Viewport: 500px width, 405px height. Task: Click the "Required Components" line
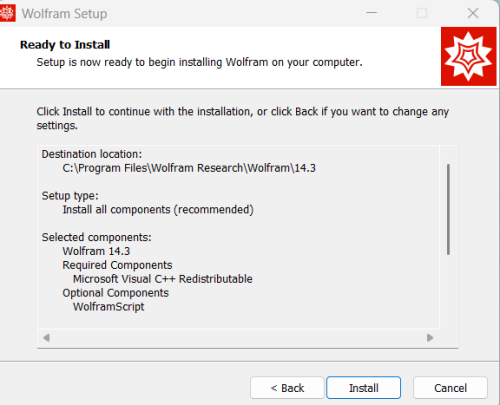[117, 265]
